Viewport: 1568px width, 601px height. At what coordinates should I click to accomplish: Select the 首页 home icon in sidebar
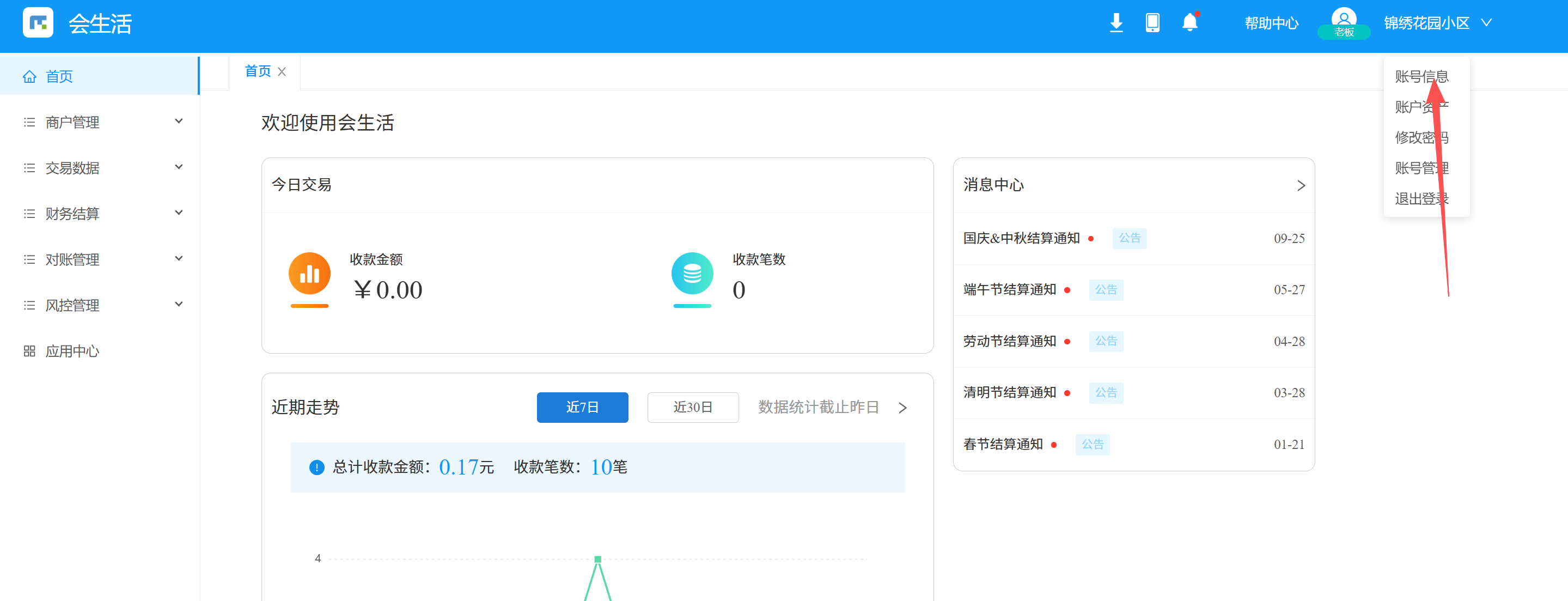(x=29, y=76)
